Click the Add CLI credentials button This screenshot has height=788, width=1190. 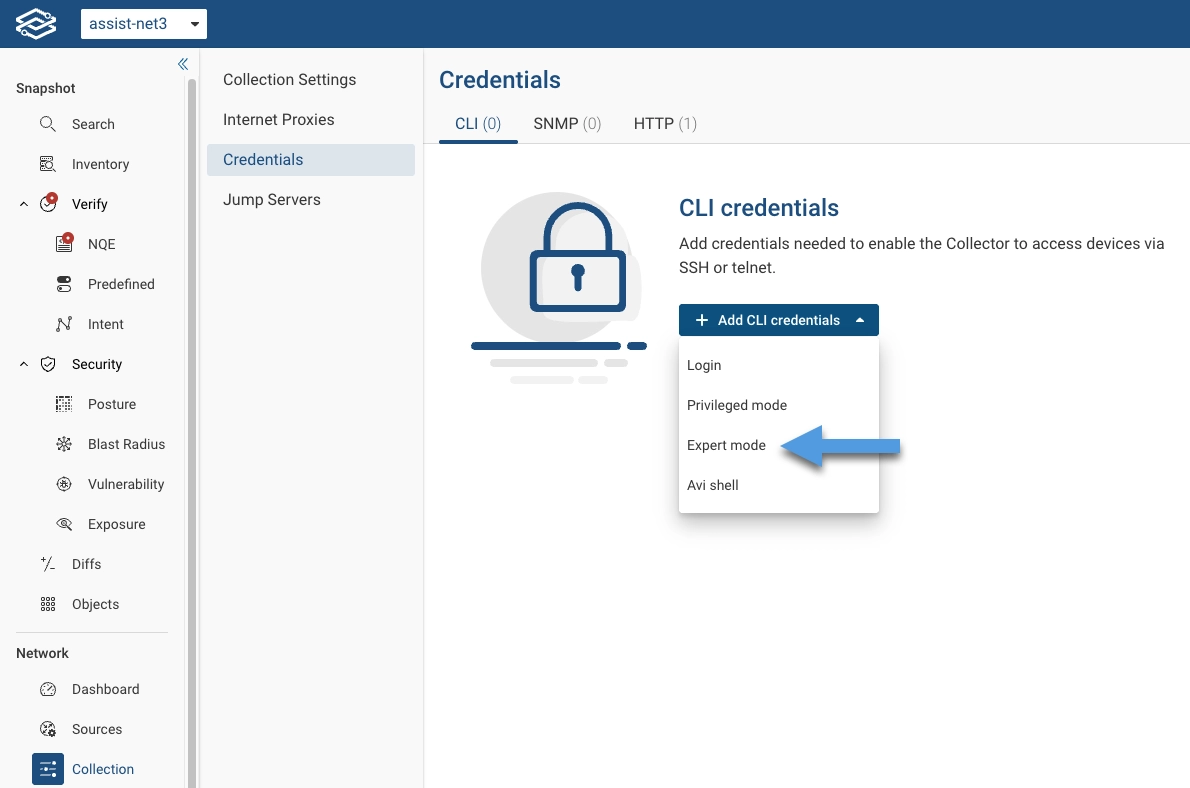(x=778, y=320)
